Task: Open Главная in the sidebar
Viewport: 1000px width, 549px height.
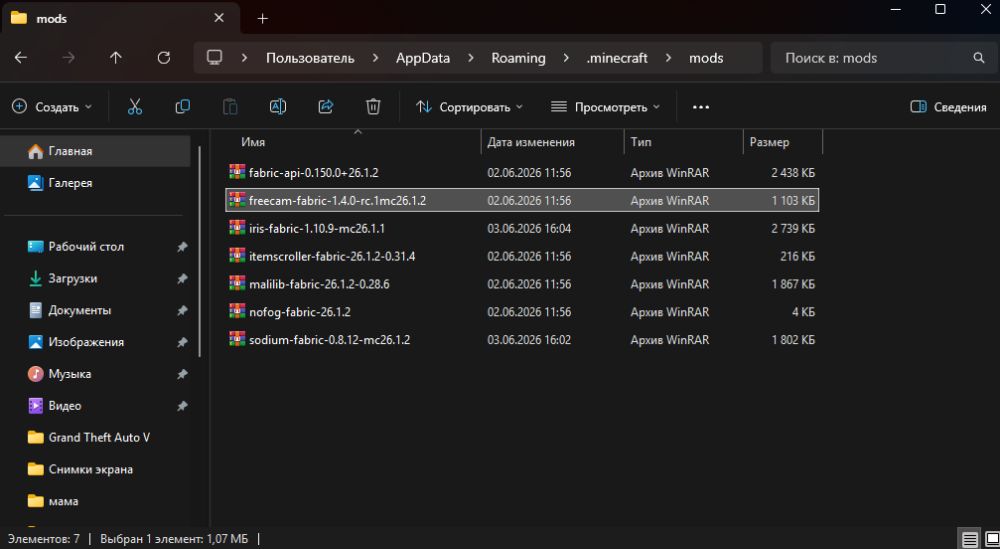Action: point(96,151)
